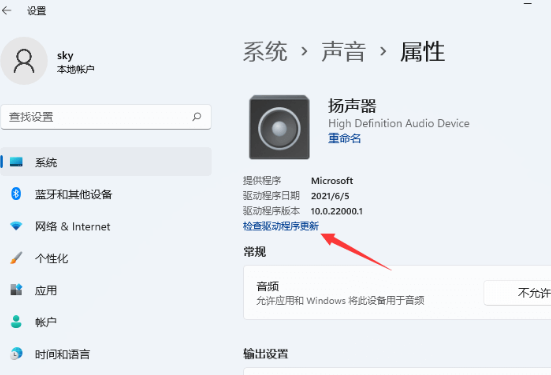The image size is (551, 375).
Task: Navigate to 声音 breadcrumb
Action: pos(344,52)
